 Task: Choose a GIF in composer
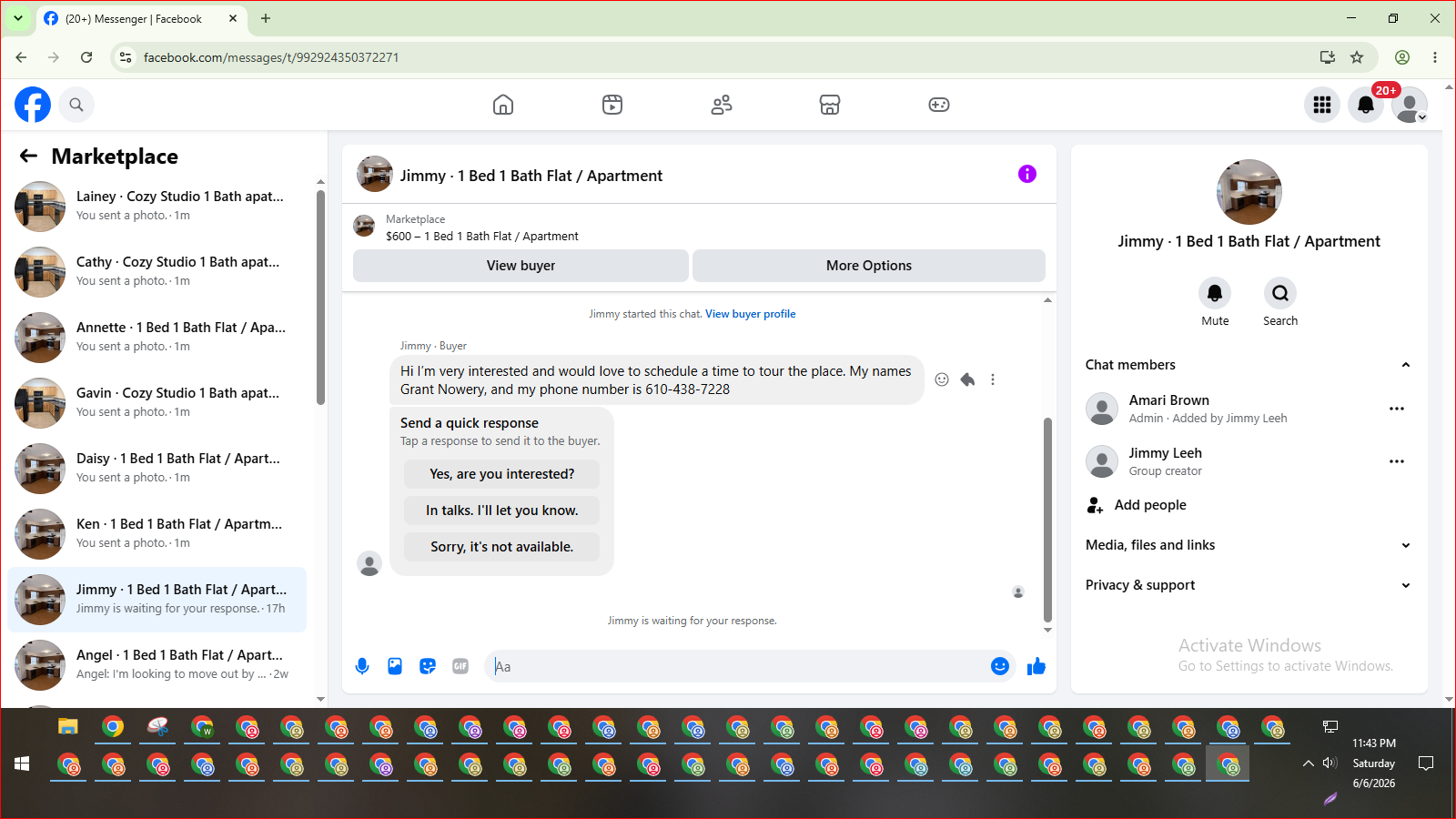point(460,666)
